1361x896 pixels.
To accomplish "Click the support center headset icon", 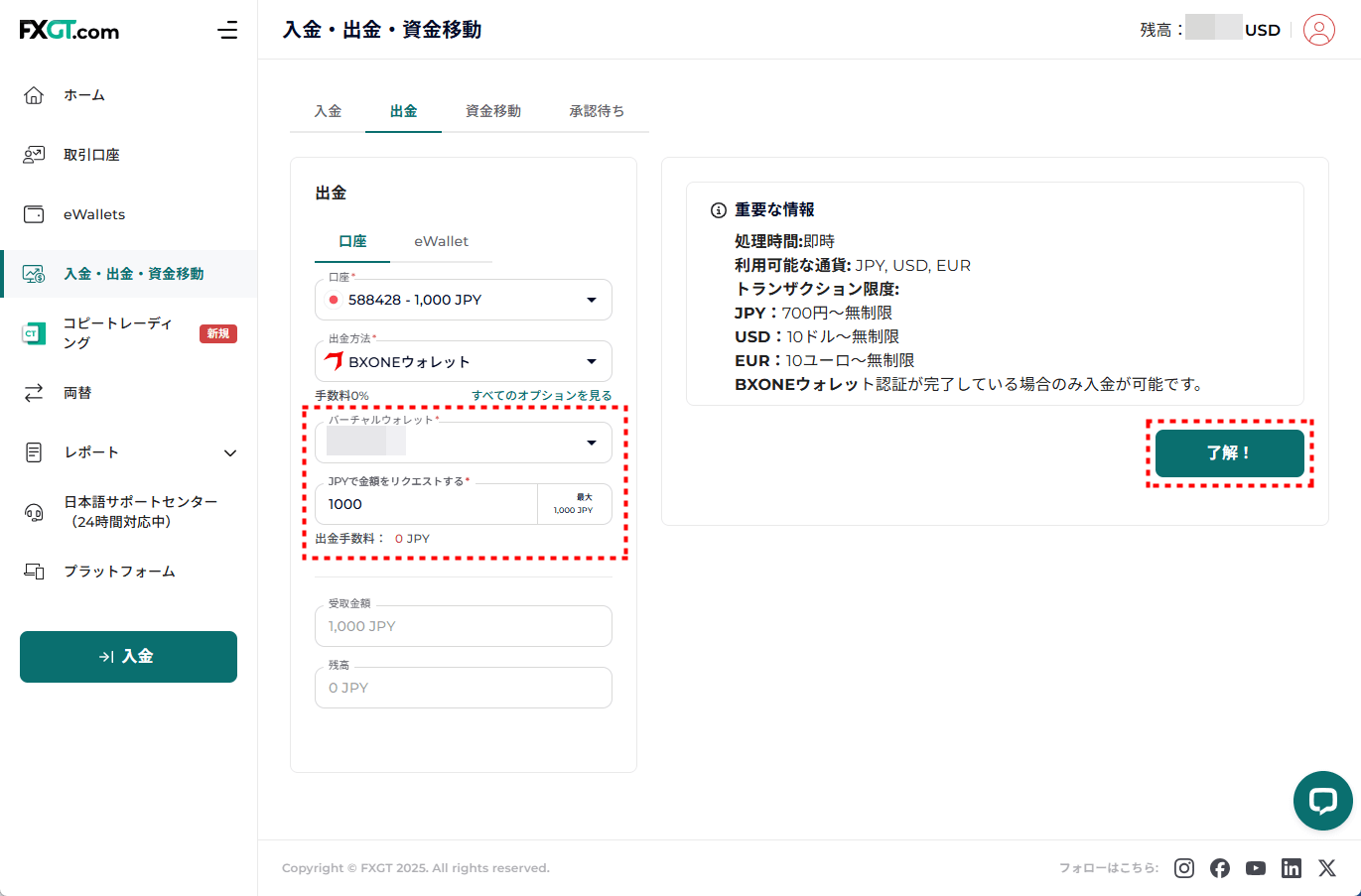I will 34,512.
